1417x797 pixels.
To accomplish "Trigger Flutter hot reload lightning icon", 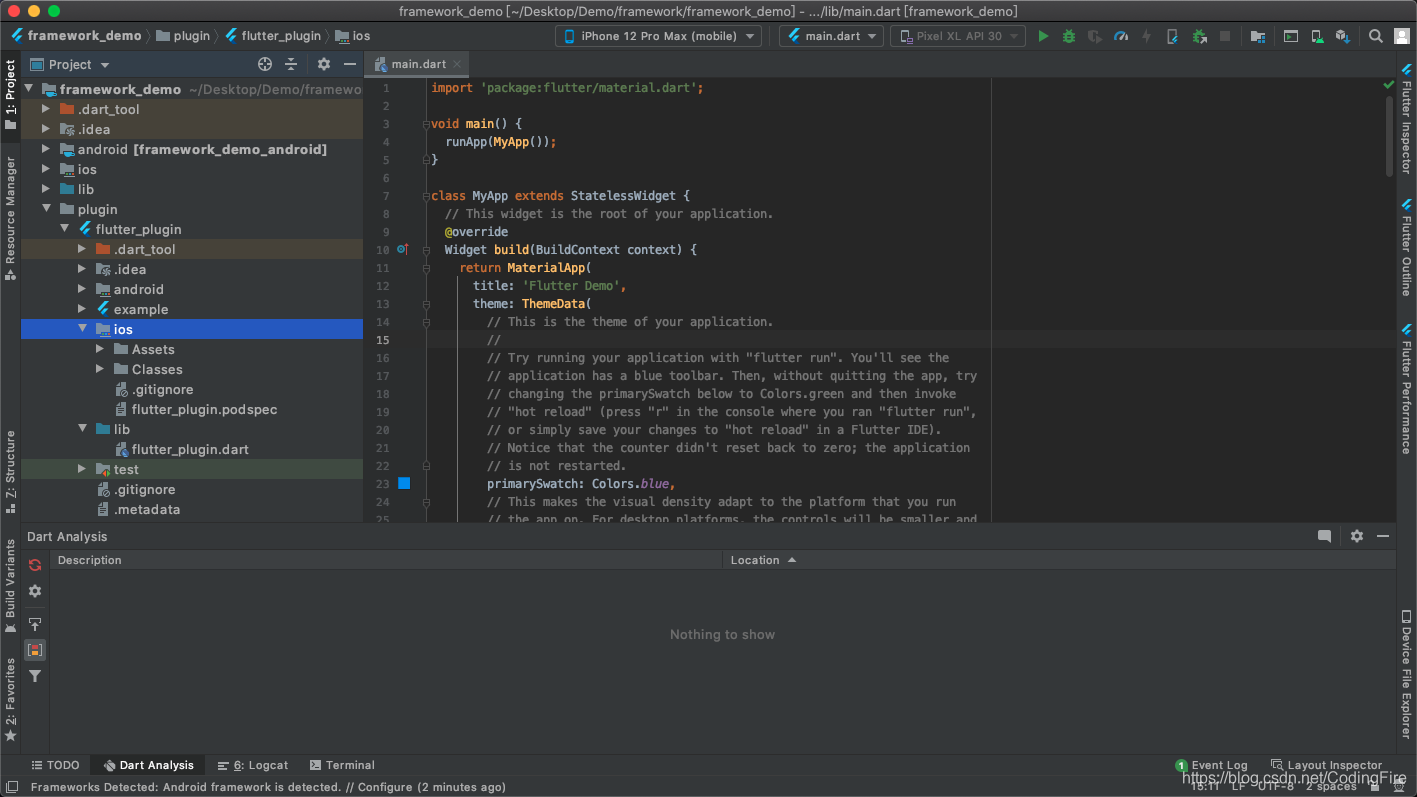I will coord(1147,36).
